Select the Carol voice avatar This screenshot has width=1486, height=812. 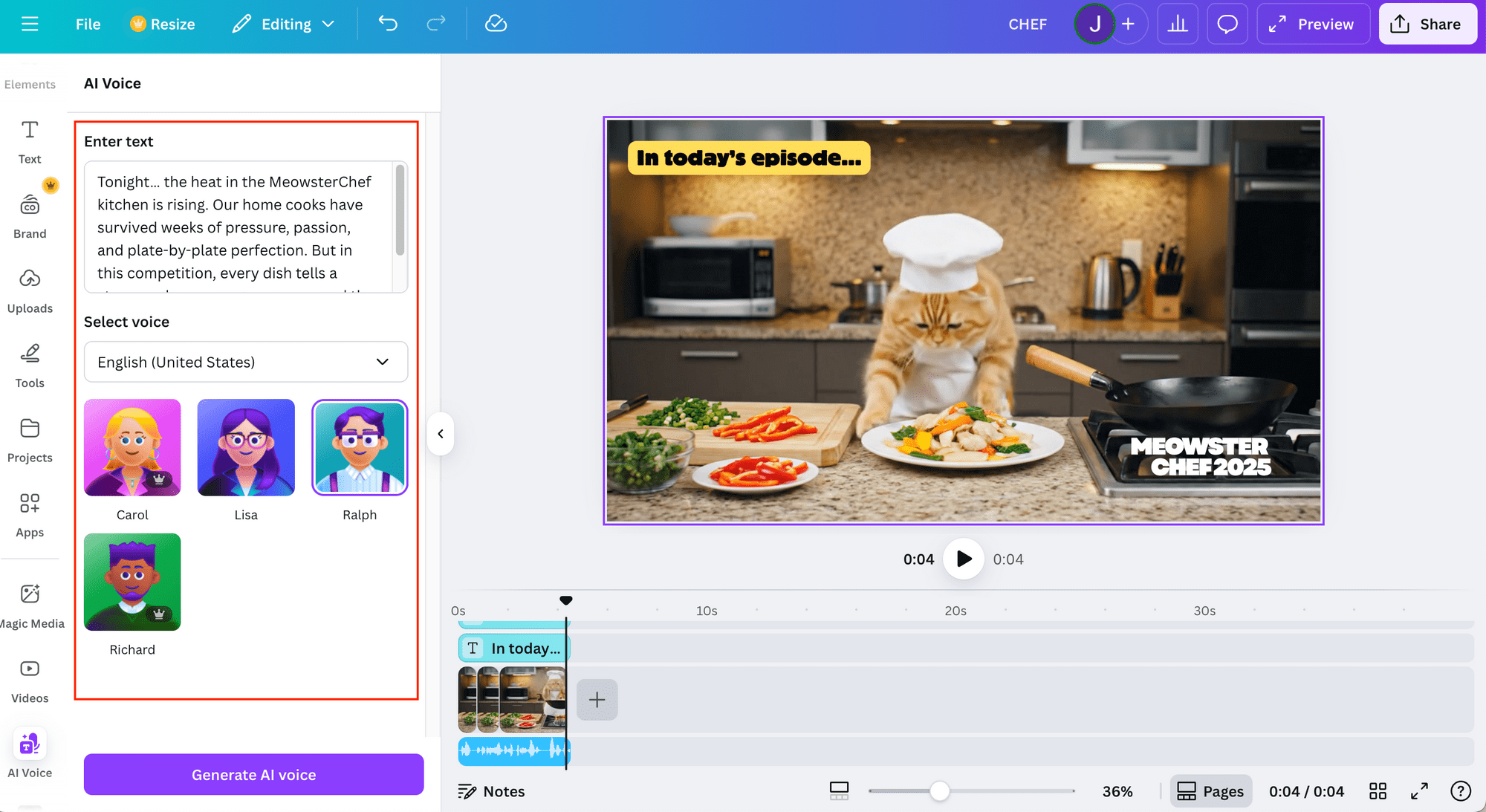pos(132,447)
